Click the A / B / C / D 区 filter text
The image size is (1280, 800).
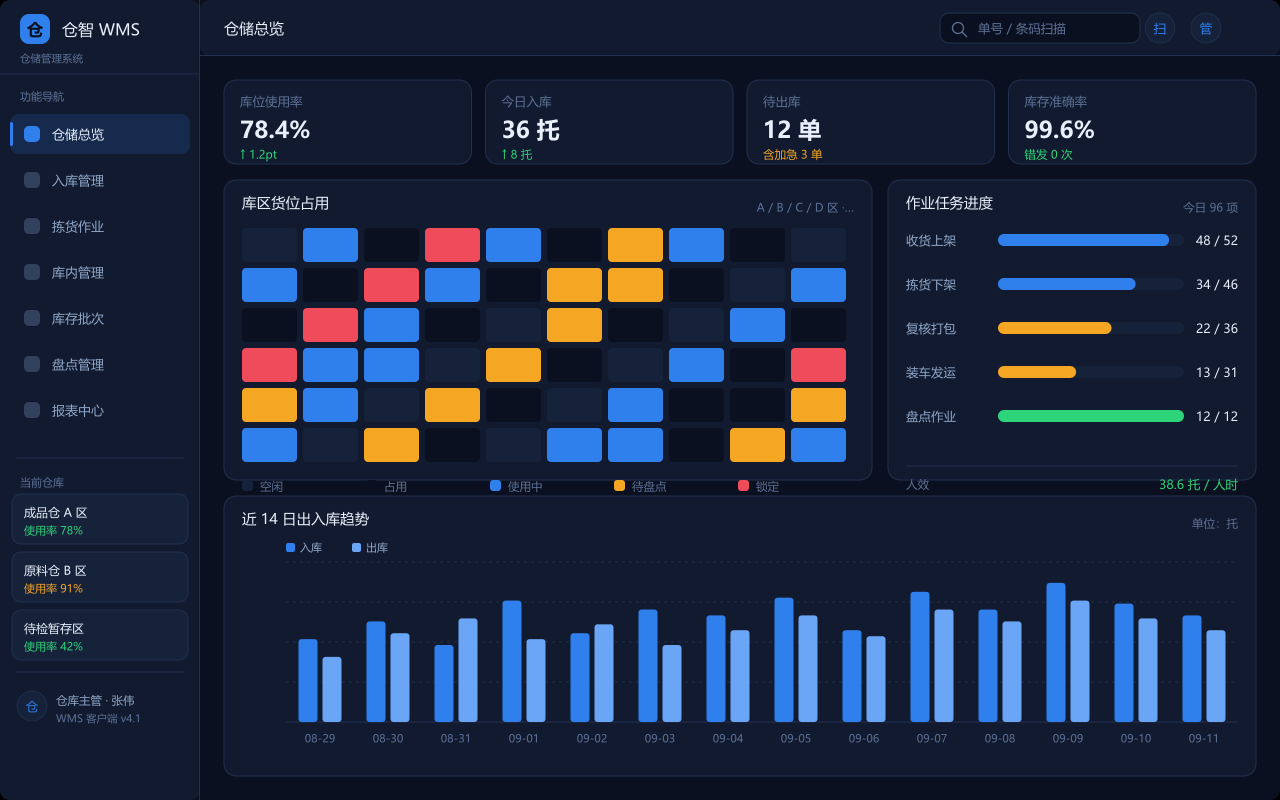[x=805, y=208]
